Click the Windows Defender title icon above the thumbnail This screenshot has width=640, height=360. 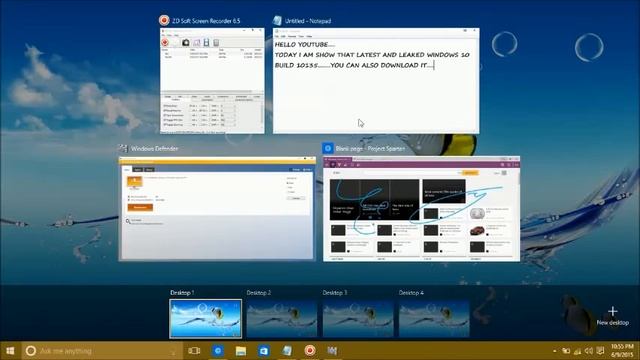(123, 148)
